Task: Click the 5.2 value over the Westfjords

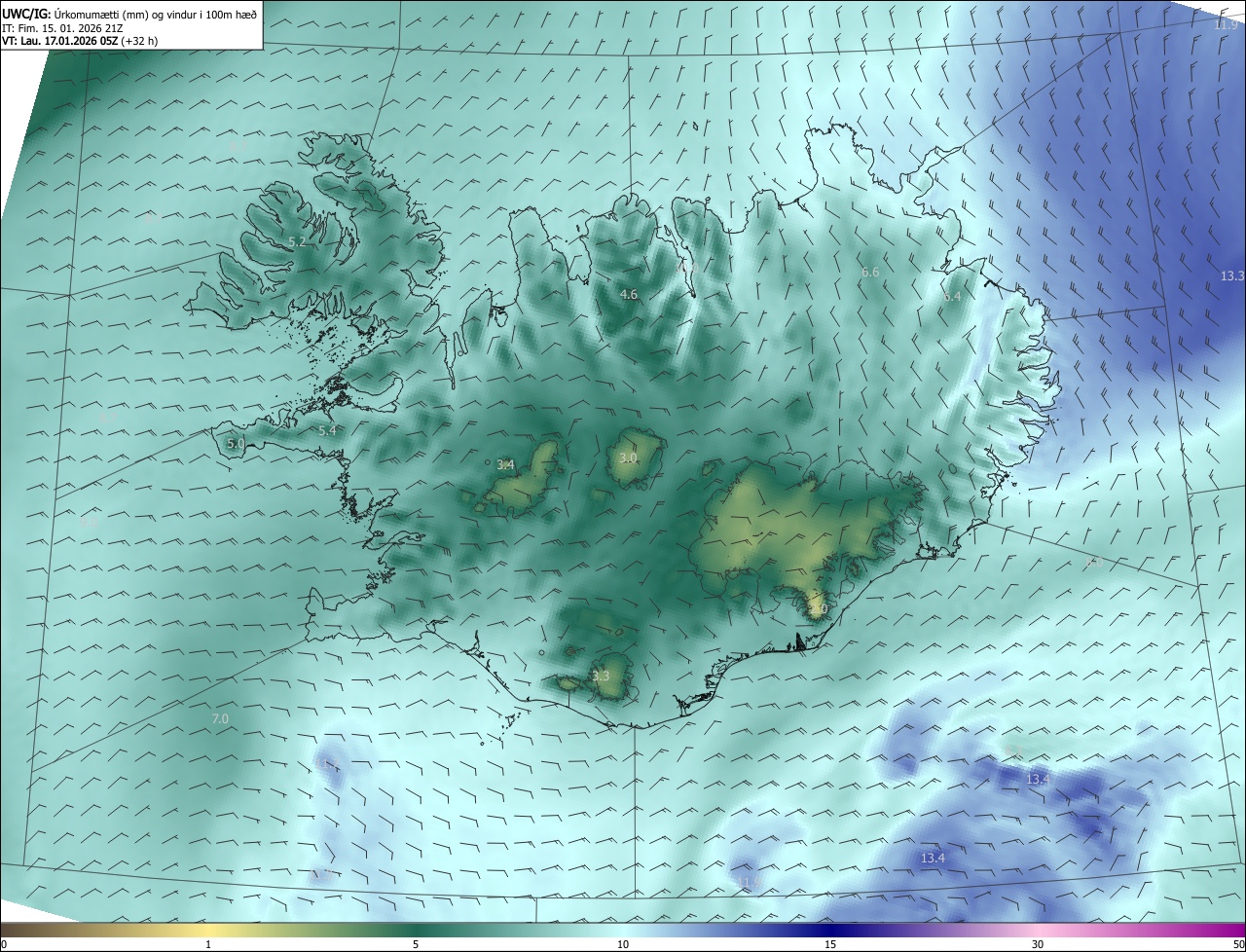Action: (298, 241)
